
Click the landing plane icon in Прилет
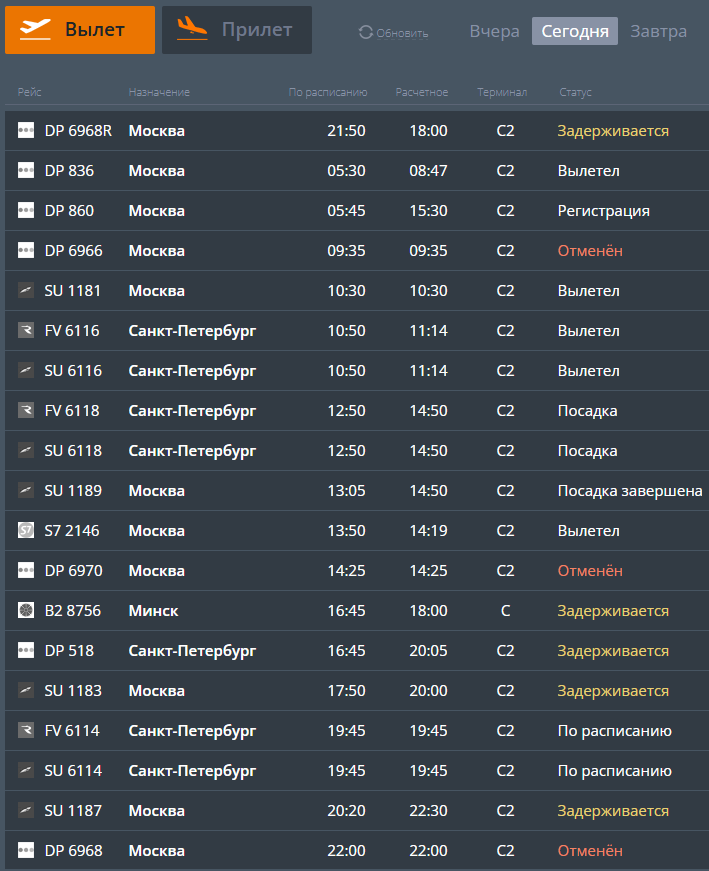click(192, 28)
